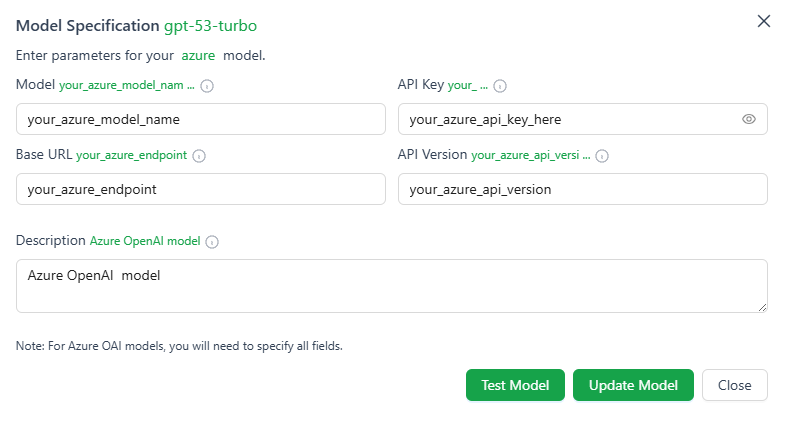Click inside the Description text area
The height and width of the screenshot is (423, 785).
click(x=391, y=286)
